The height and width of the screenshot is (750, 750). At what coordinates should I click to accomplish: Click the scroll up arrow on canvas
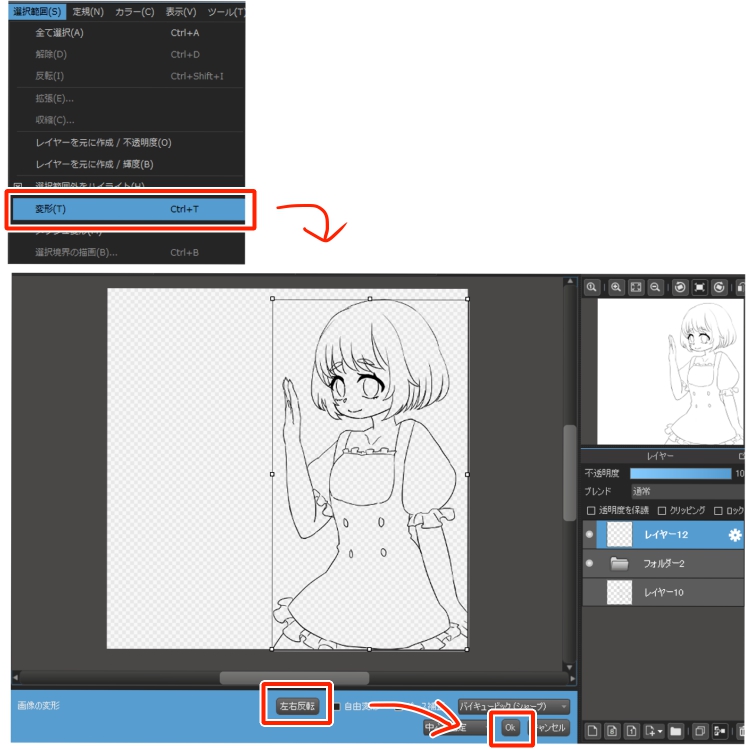click(570, 282)
